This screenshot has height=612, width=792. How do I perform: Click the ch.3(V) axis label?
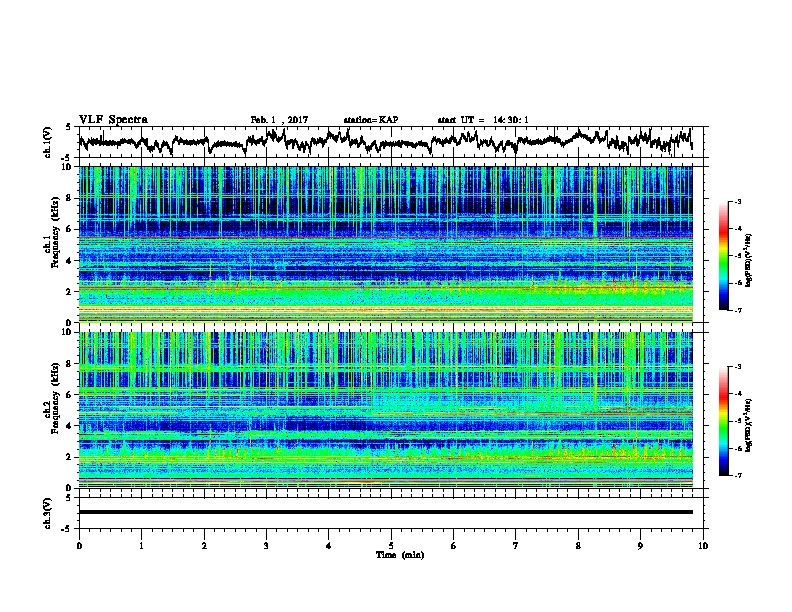pos(48,513)
